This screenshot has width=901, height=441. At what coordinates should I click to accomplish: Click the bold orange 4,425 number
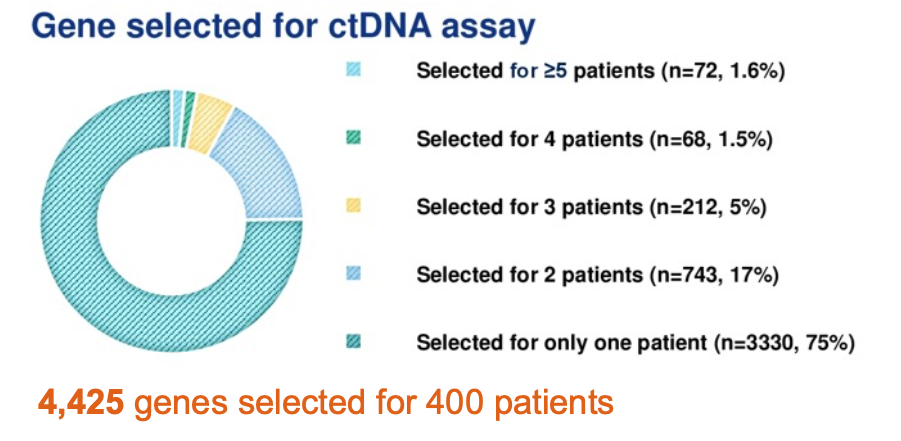[80, 403]
